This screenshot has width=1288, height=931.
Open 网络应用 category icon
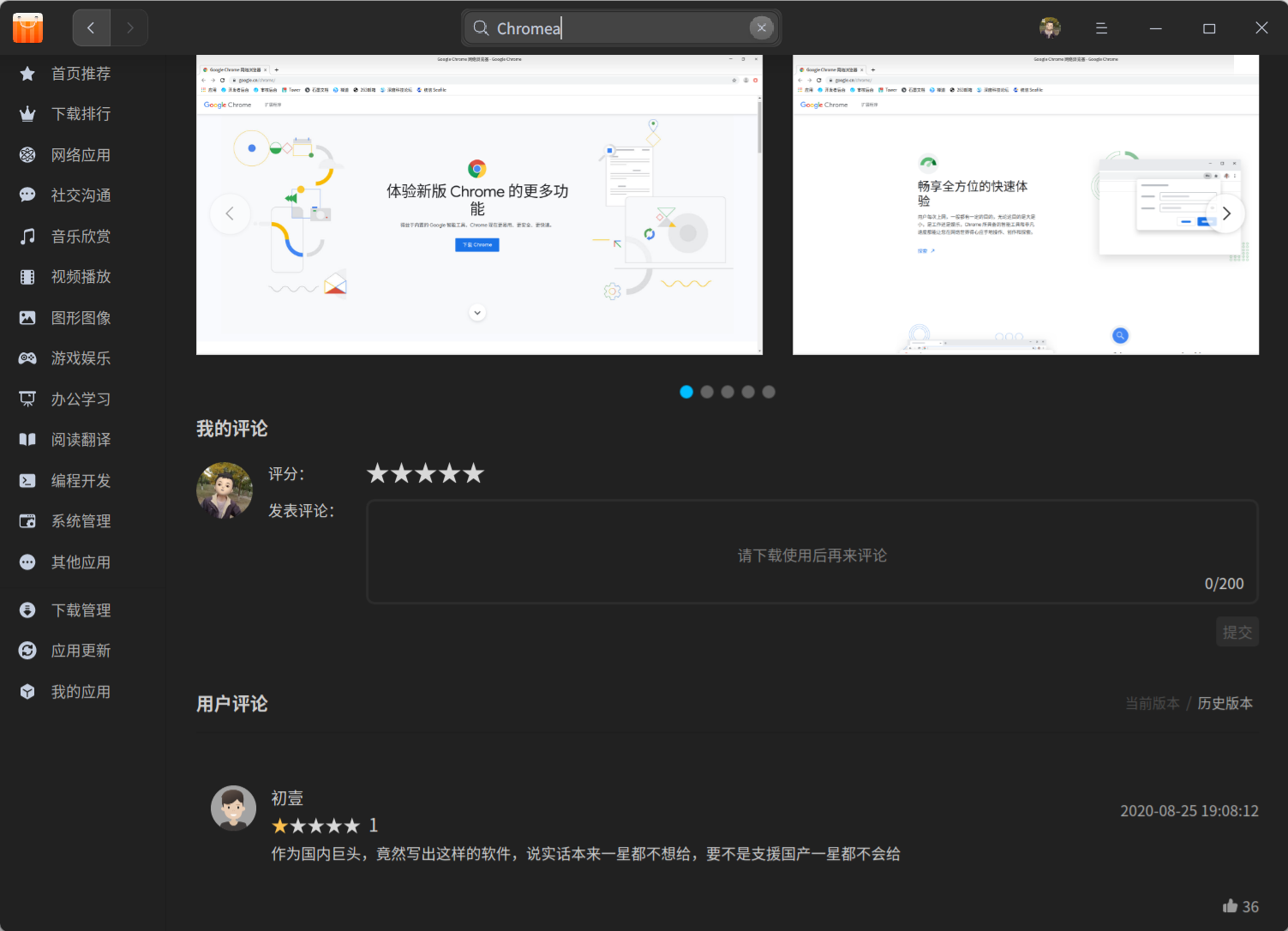pyautogui.click(x=27, y=155)
